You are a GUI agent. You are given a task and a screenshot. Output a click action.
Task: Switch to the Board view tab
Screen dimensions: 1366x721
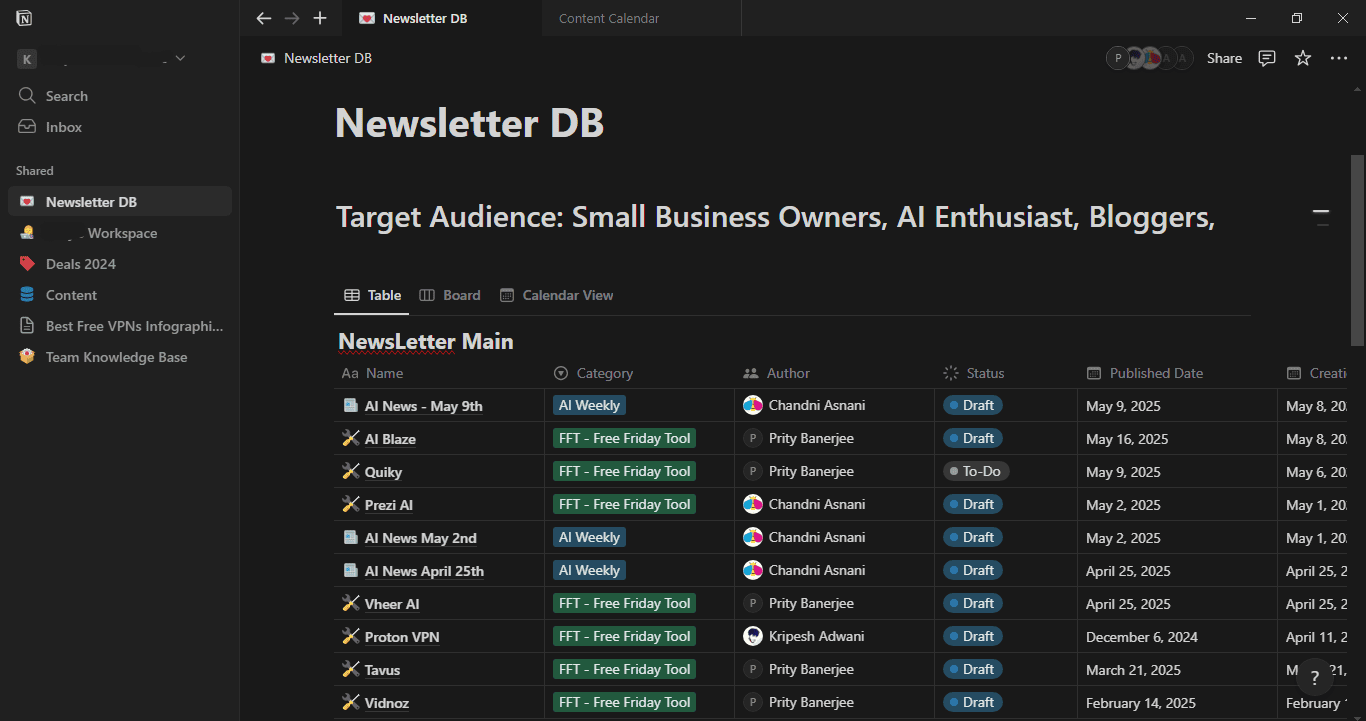click(450, 295)
